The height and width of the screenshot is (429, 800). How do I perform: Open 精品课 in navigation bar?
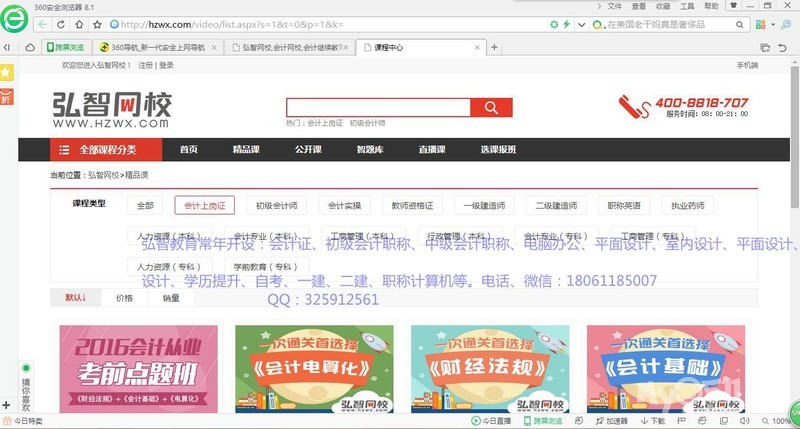[x=246, y=149]
